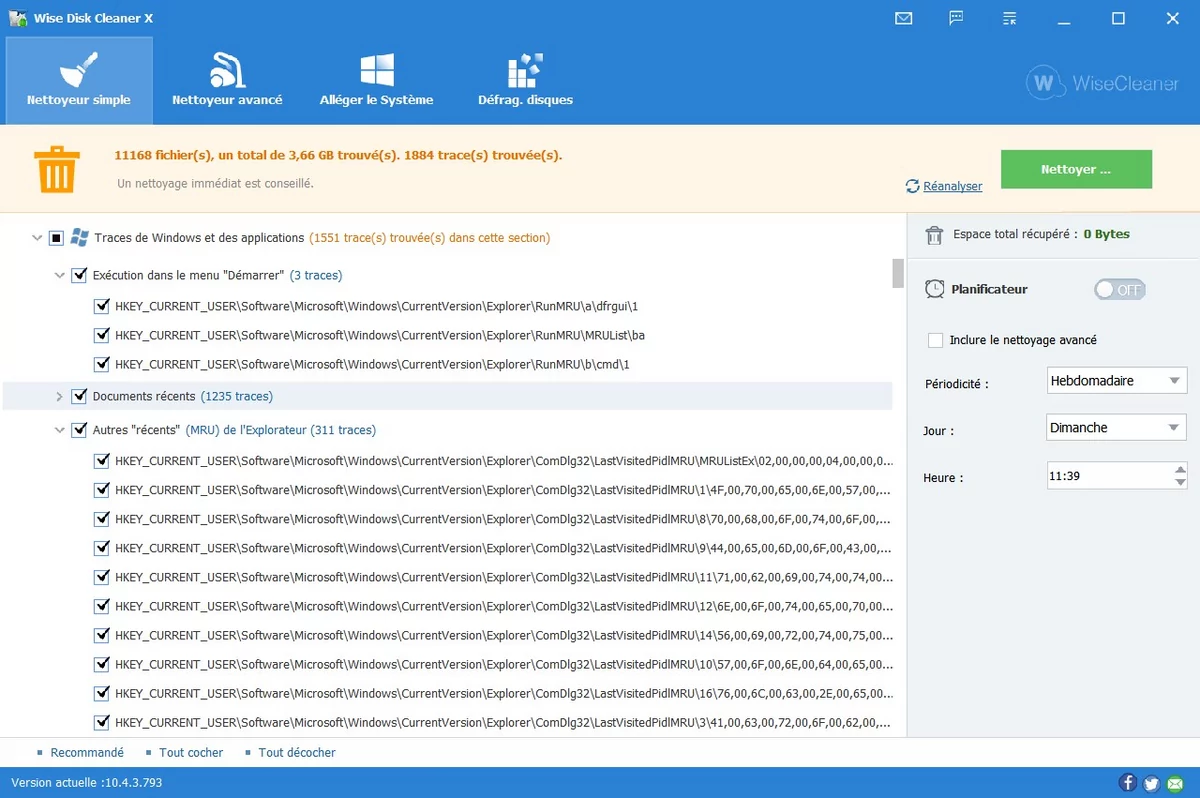Uncheck the LastVisitedPidlMRU\11\71 entry checkbox

click(x=101, y=577)
